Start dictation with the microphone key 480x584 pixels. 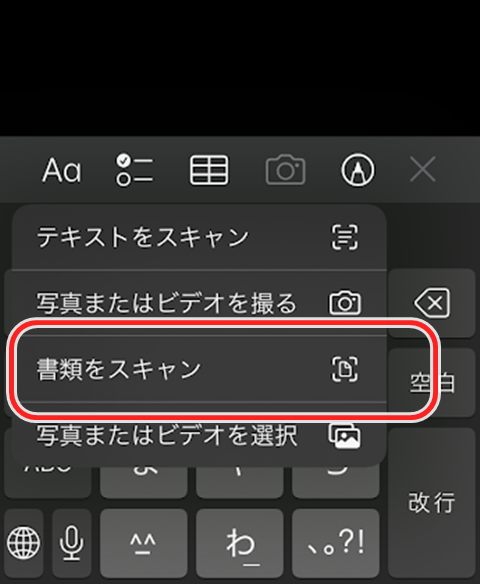pyautogui.click(x=71, y=543)
